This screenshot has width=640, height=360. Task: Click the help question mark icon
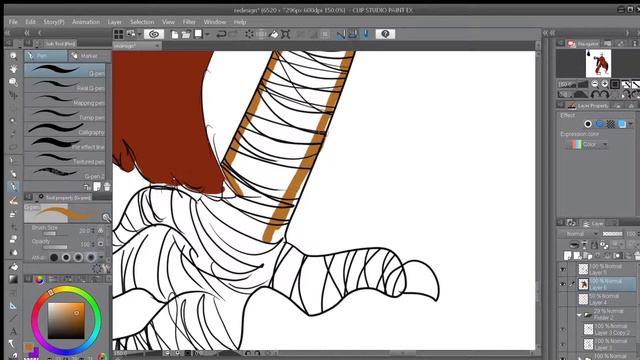tap(385, 34)
